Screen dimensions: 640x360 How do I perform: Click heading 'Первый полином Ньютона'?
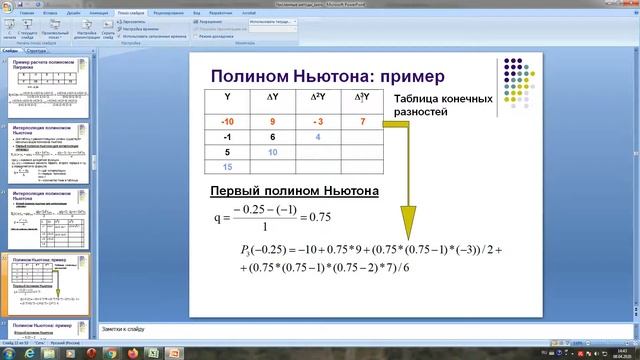coord(294,191)
